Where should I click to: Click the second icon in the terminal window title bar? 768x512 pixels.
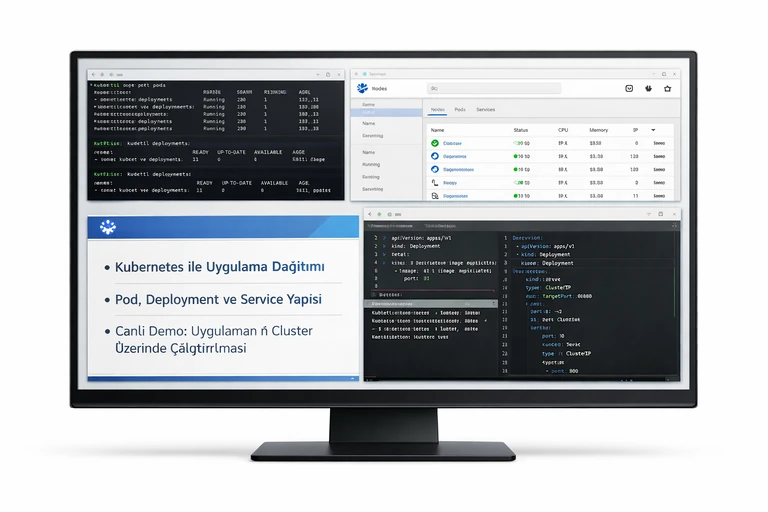point(102,74)
